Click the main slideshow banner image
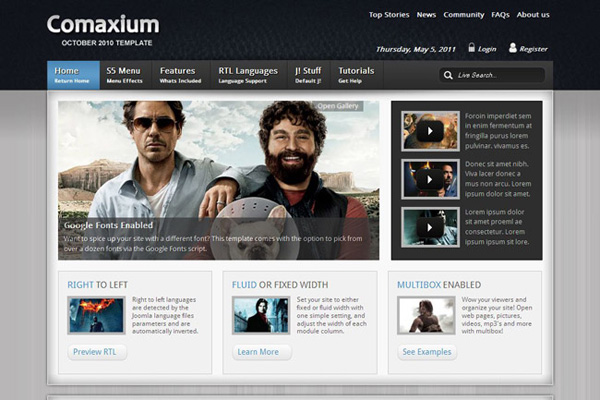Image resolution: width=600 pixels, height=400 pixels. click(x=218, y=180)
